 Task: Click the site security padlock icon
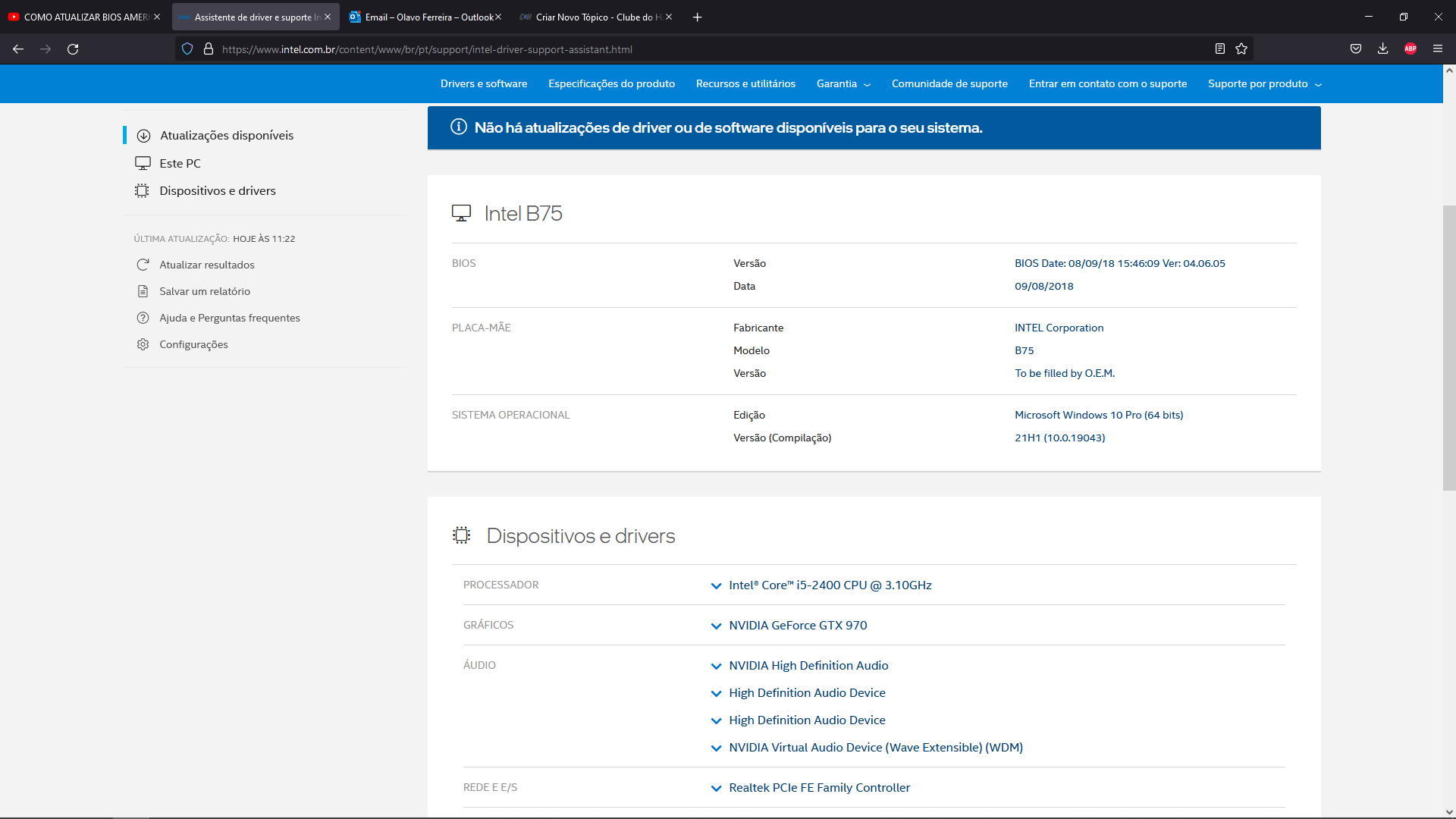point(209,49)
